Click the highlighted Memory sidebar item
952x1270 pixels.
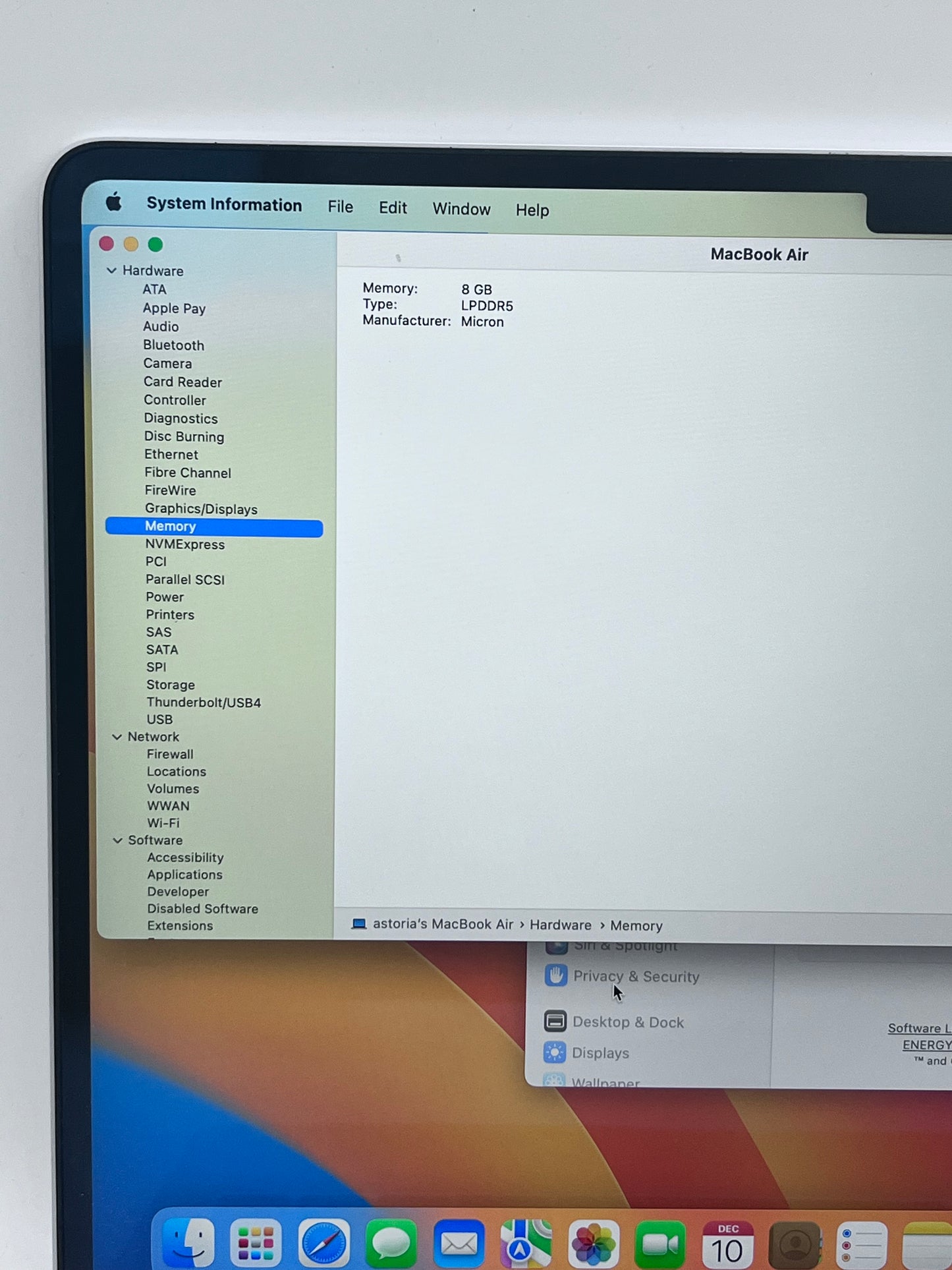coord(214,527)
